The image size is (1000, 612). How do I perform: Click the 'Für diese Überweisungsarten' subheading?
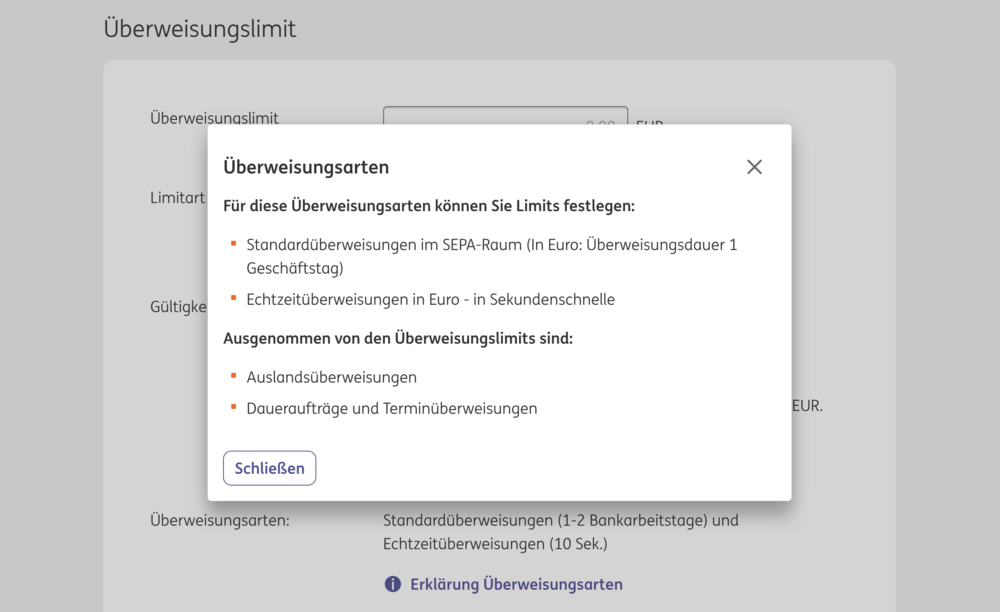429,206
